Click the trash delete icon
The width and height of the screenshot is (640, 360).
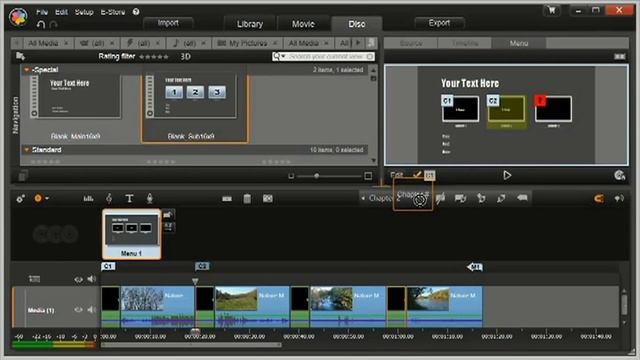[x=247, y=199]
